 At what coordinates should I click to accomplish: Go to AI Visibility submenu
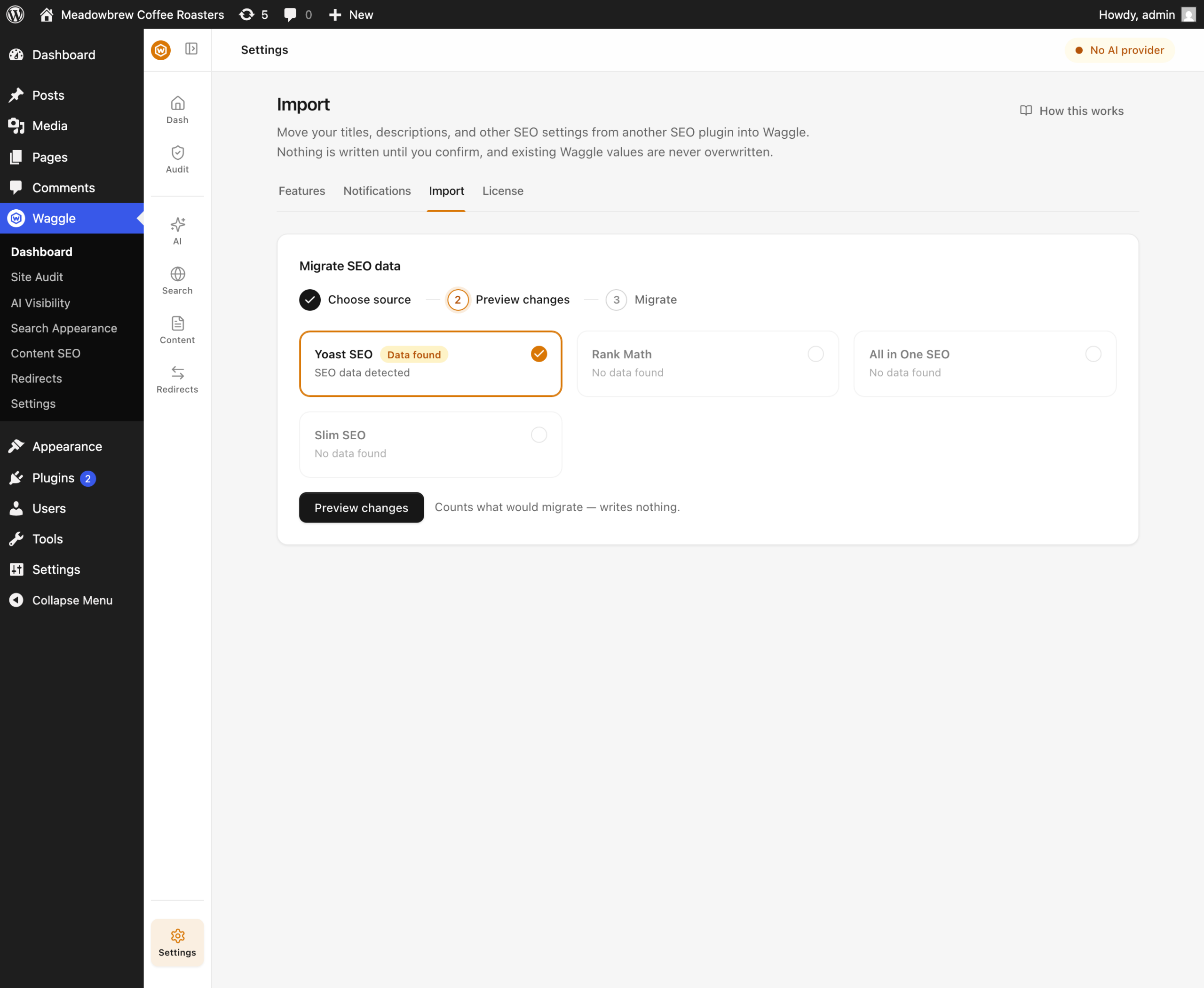[x=40, y=303]
